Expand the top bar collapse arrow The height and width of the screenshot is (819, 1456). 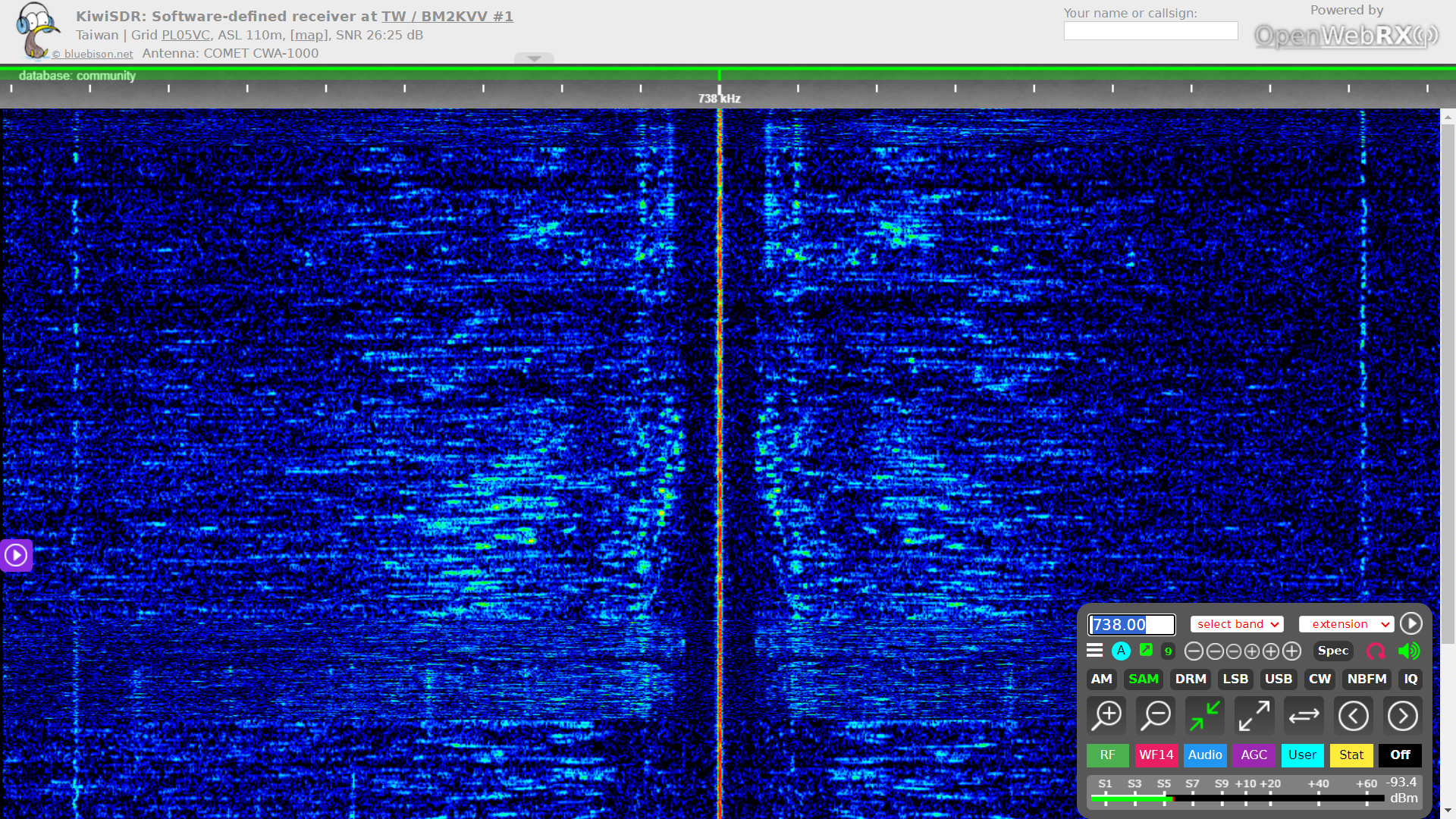click(x=534, y=58)
